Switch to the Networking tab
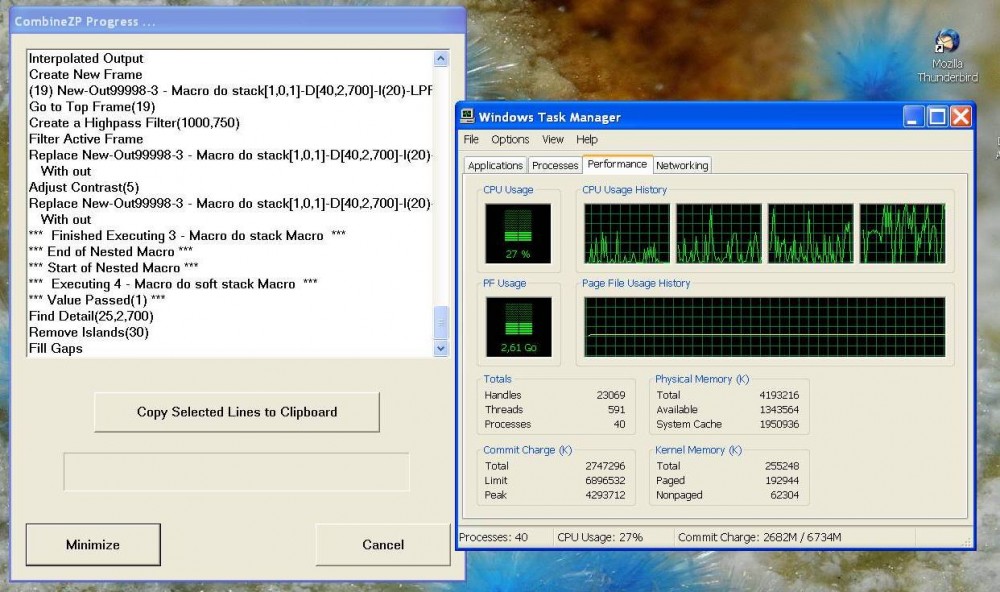1000x592 pixels. click(682, 166)
